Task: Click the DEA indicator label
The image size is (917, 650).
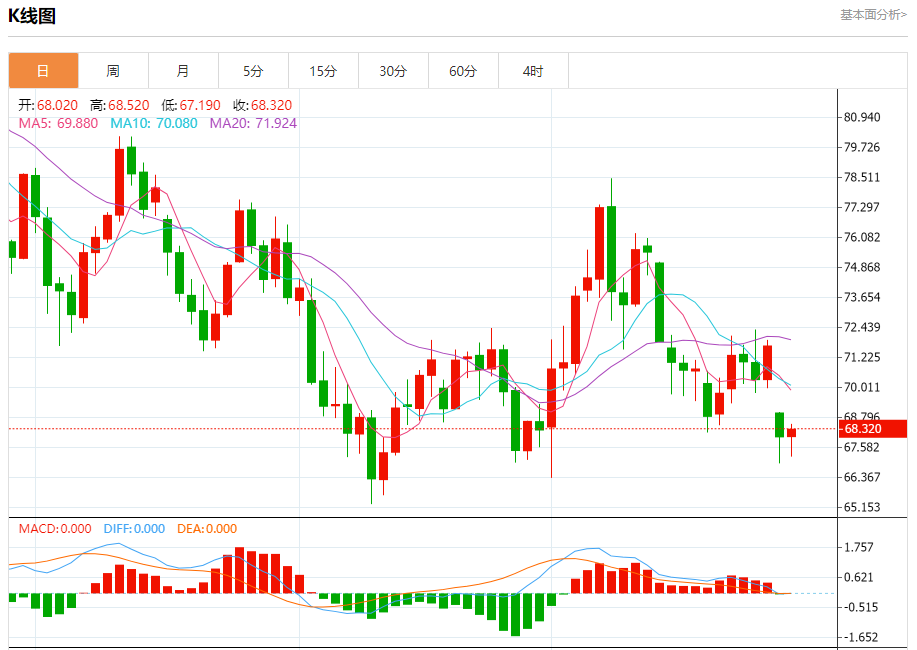Action: pyautogui.click(x=207, y=529)
